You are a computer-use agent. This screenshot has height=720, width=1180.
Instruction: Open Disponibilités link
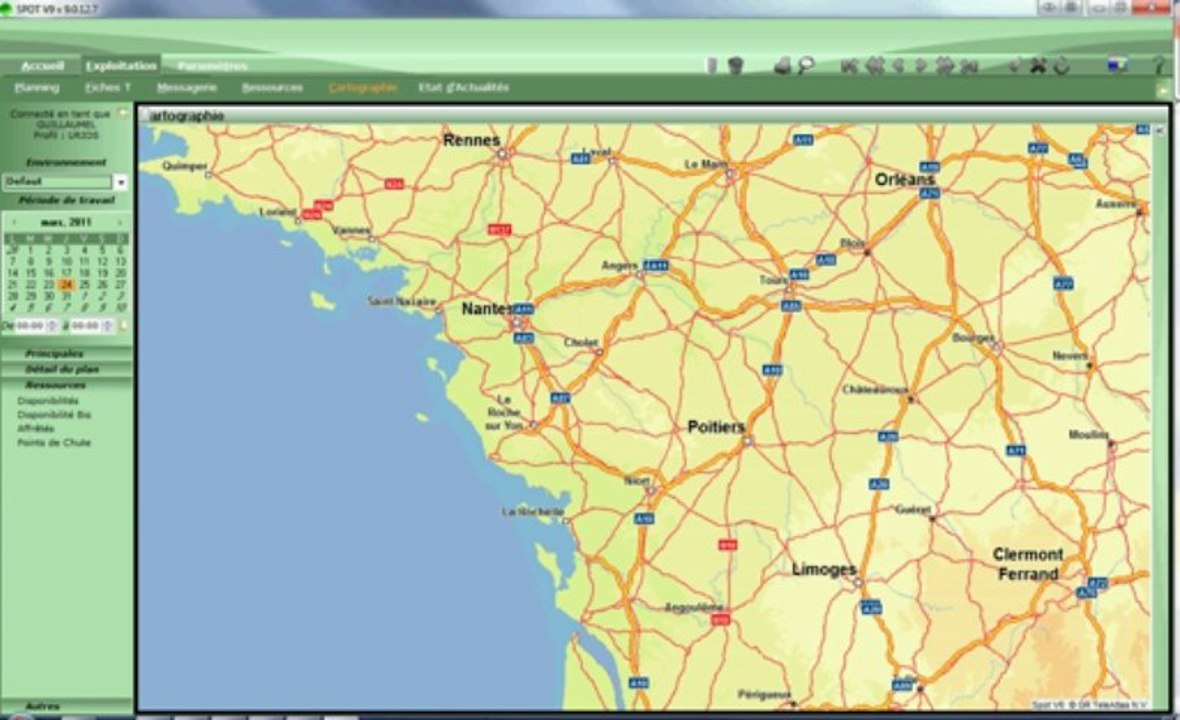coord(47,401)
